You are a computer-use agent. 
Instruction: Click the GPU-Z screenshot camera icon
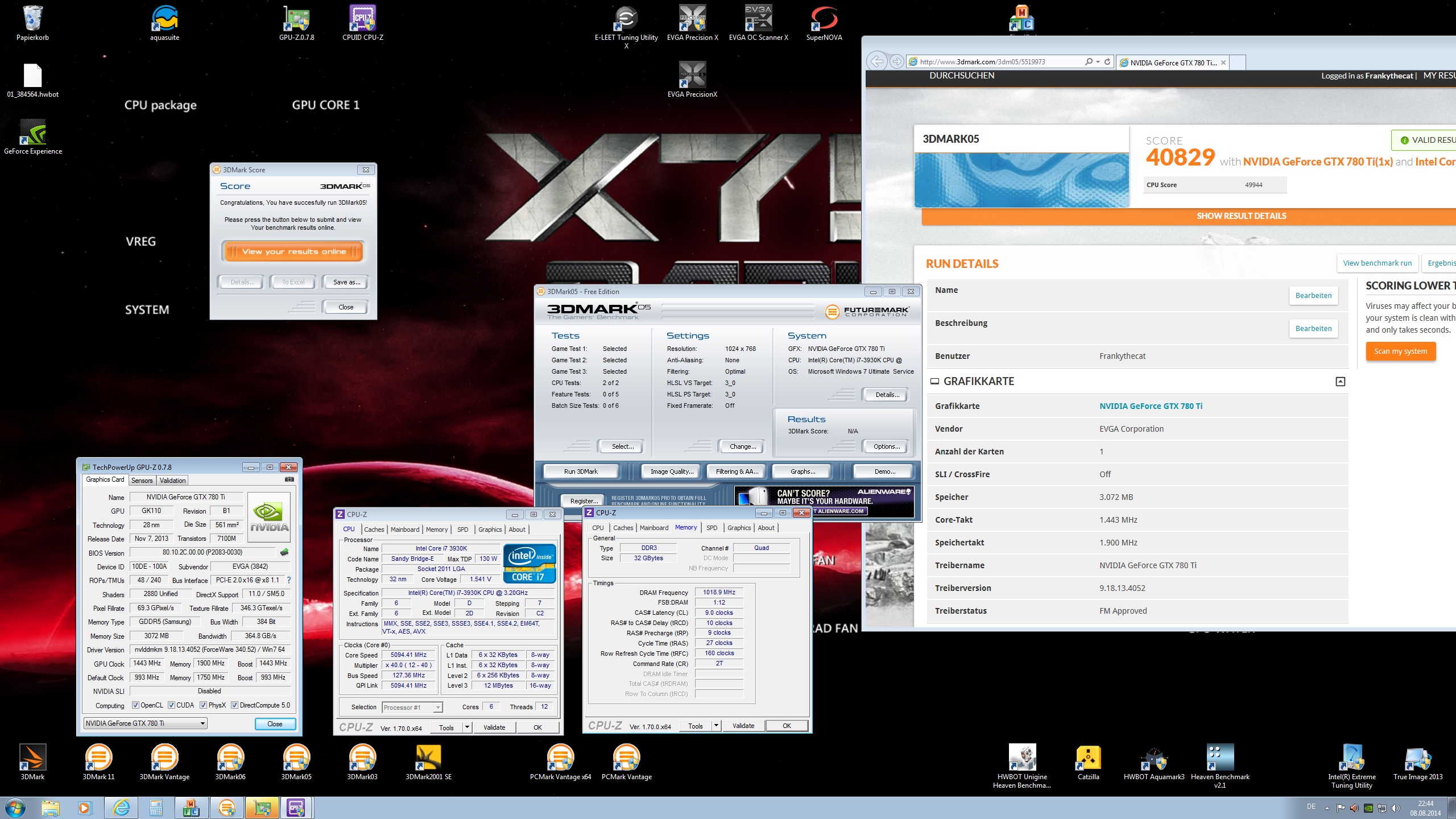289,479
